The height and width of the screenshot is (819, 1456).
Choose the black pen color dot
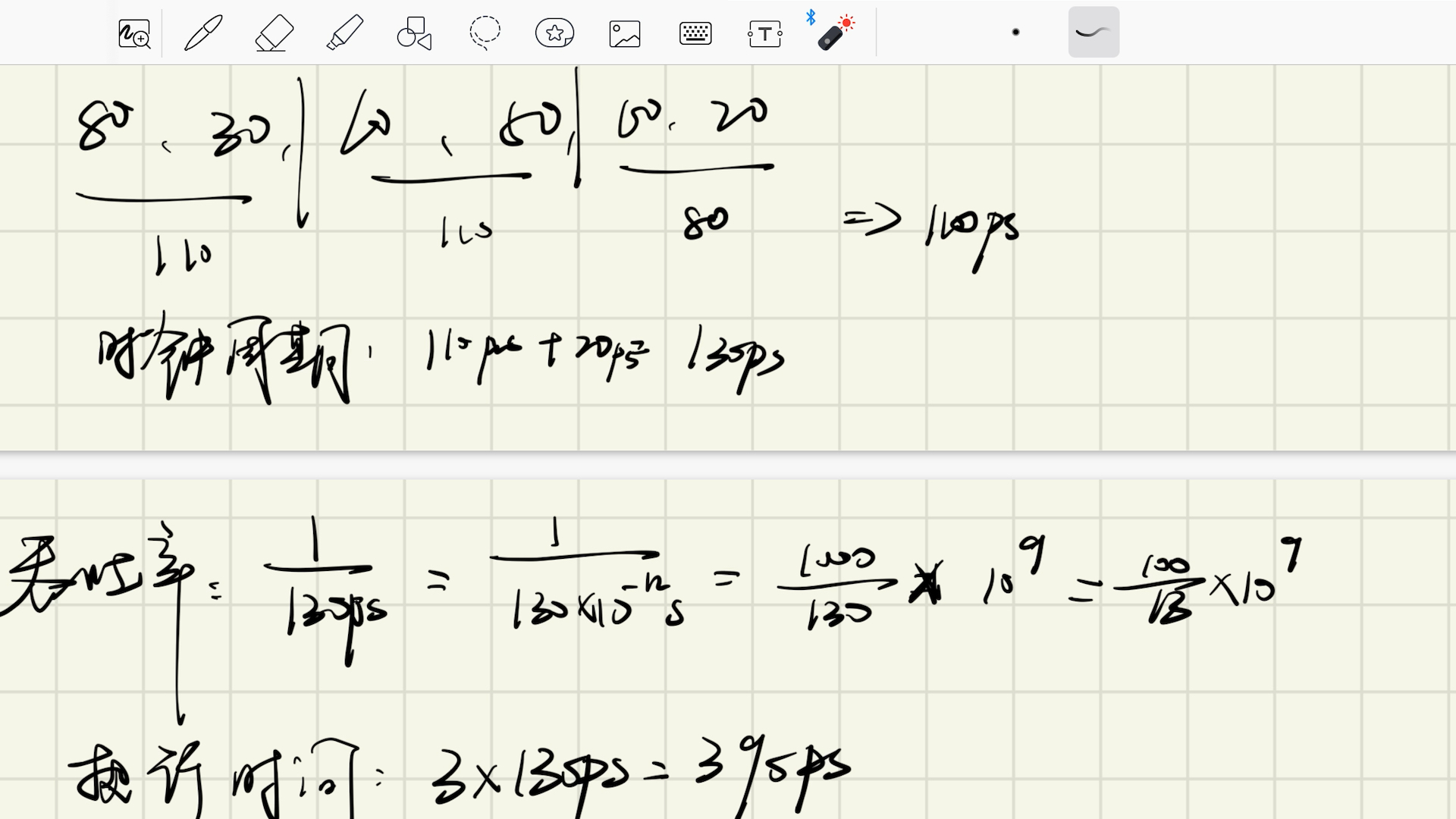pos(1015,32)
